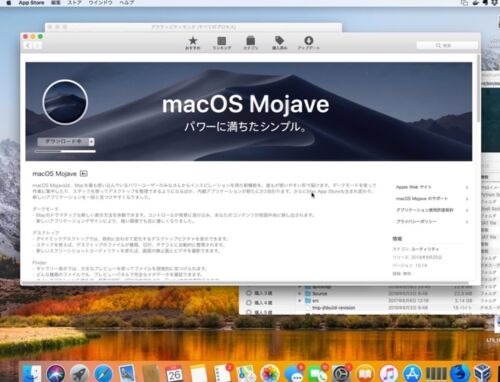Open Thunderbird blue bird icon in Dock
Viewport: 500px width, 382px height.
coord(460,373)
